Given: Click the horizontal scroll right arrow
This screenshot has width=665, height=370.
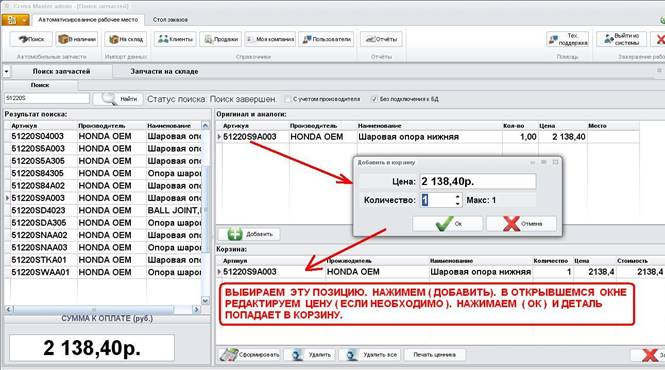Looking at the screenshot, I should coord(196,309).
